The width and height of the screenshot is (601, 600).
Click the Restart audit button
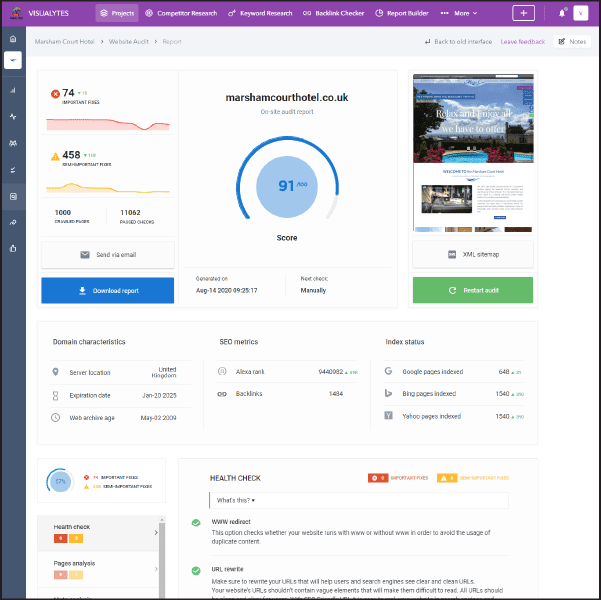[472, 291]
